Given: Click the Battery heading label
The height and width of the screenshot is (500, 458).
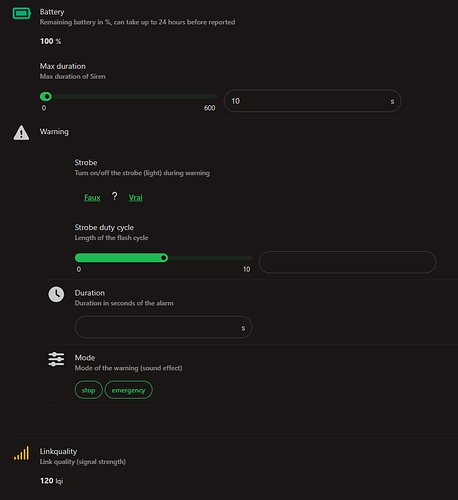Looking at the screenshot, I should click(52, 12).
